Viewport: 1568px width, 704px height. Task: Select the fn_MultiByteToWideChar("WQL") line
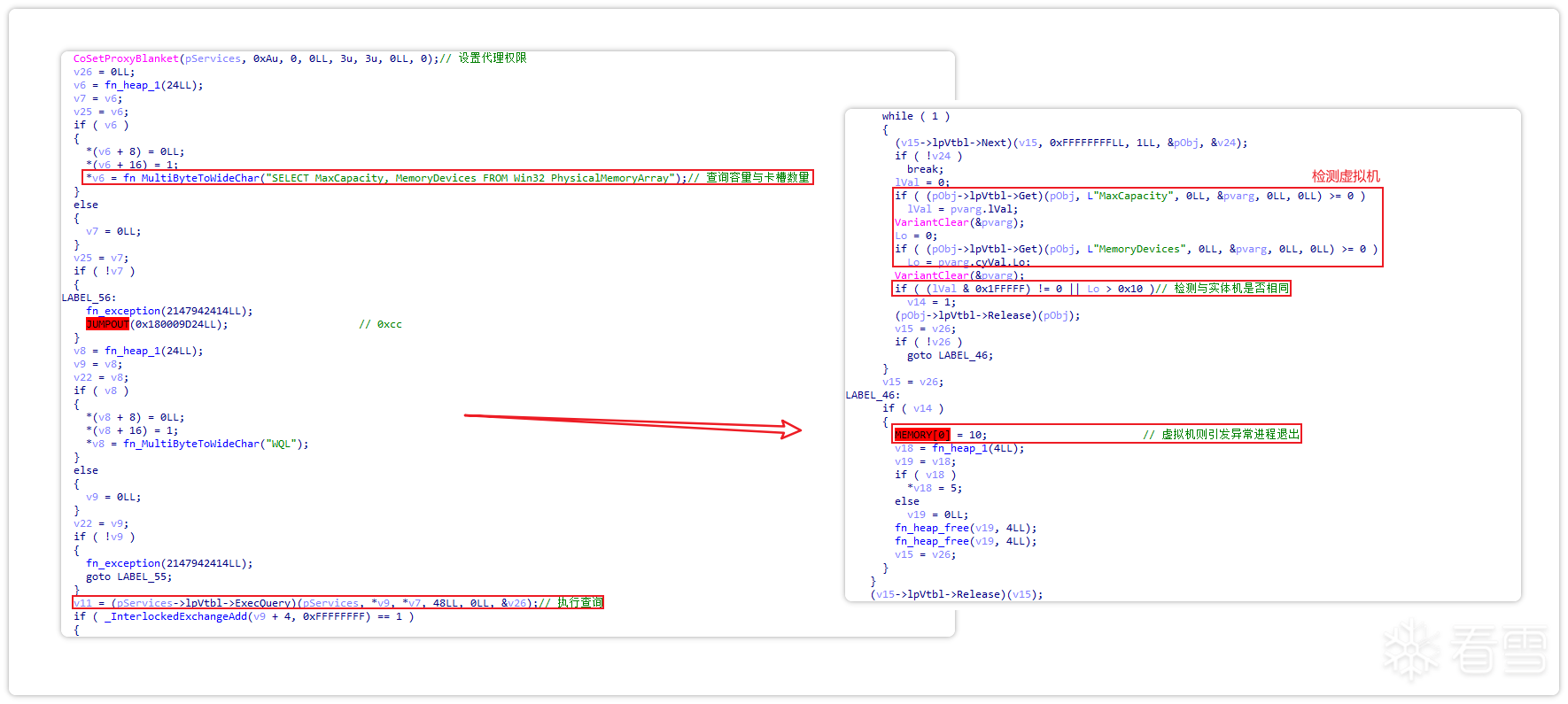(198, 444)
